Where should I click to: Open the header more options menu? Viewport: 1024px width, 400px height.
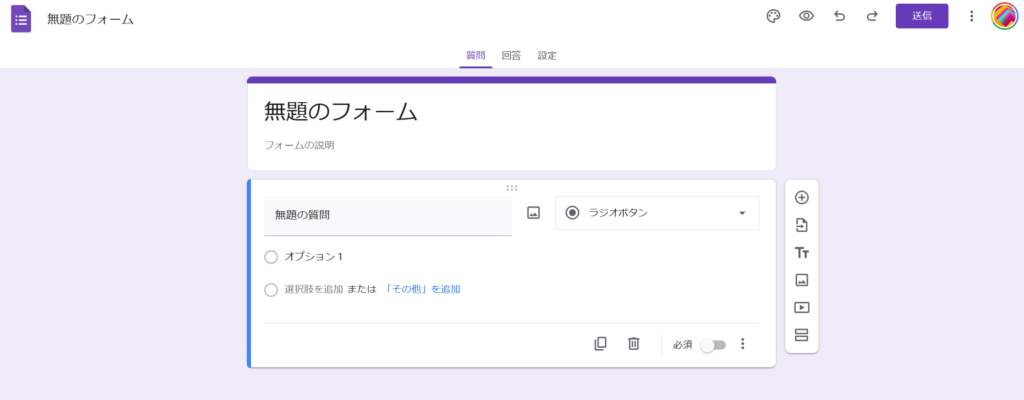click(x=971, y=16)
